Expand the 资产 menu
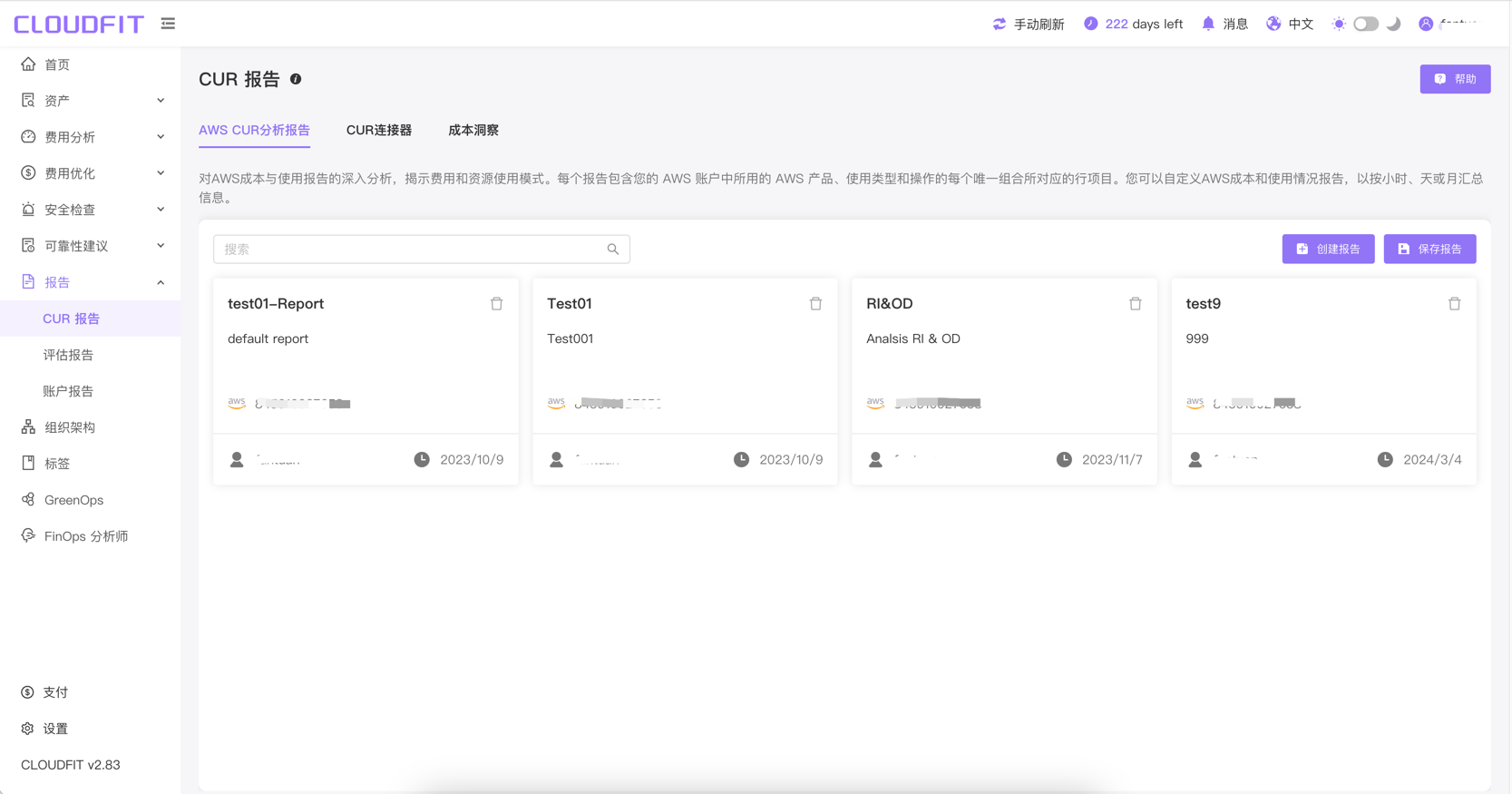 [91, 100]
